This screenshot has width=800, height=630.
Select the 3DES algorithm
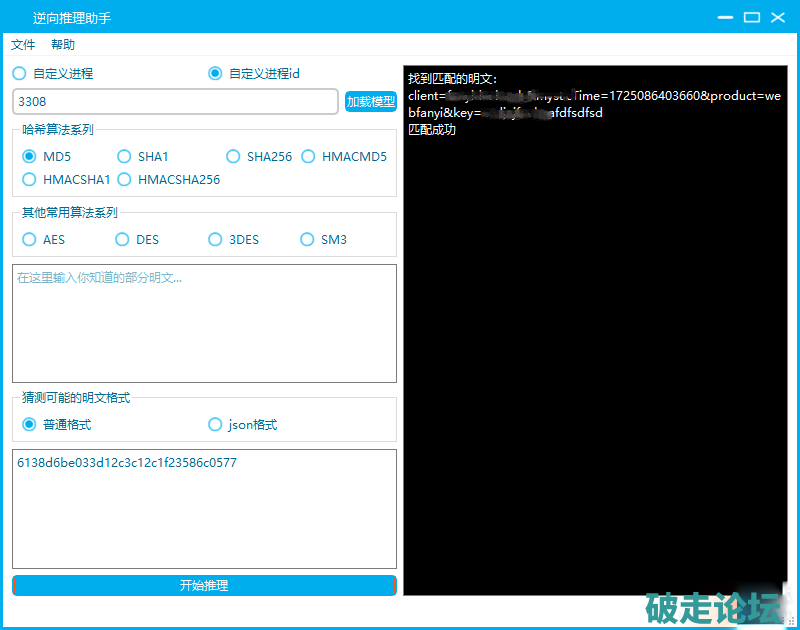click(216, 240)
